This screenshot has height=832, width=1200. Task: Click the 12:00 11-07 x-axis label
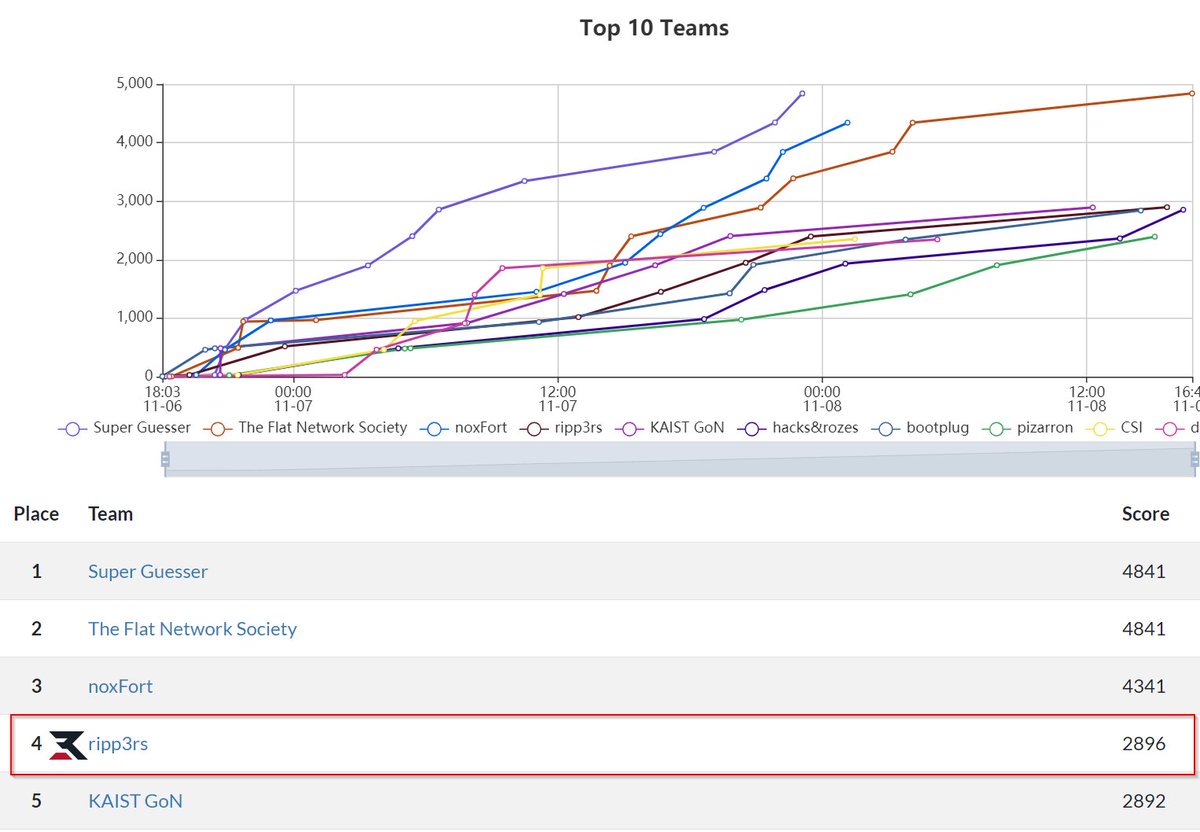[558, 399]
